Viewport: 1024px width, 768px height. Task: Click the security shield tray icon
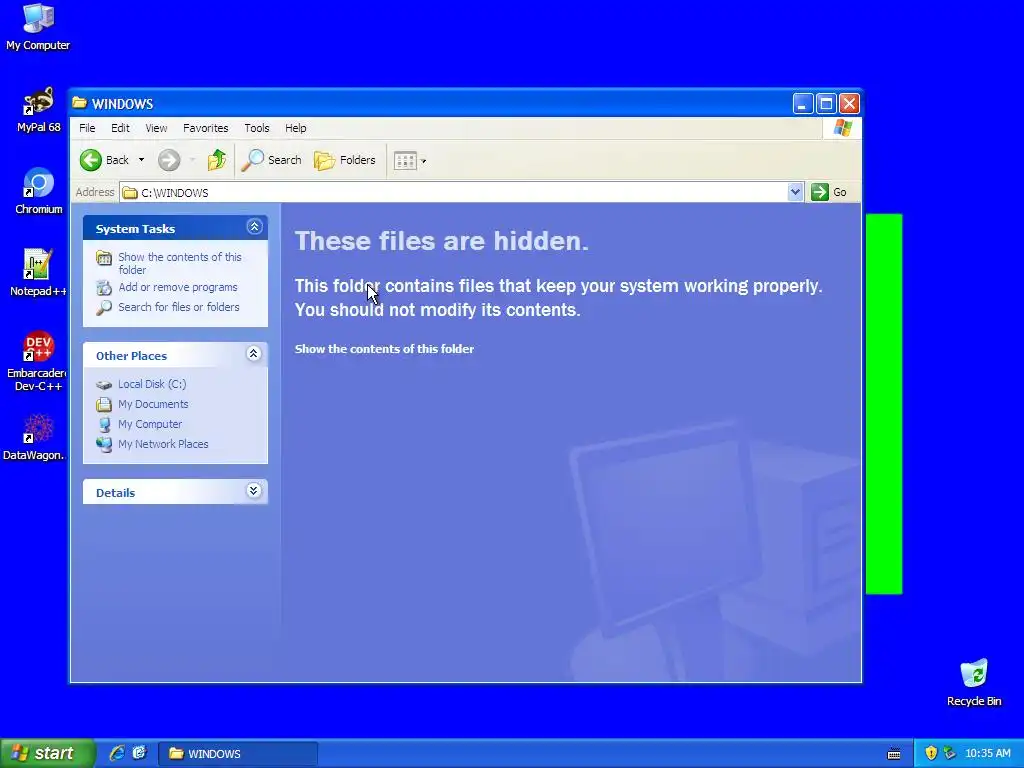[931, 753]
